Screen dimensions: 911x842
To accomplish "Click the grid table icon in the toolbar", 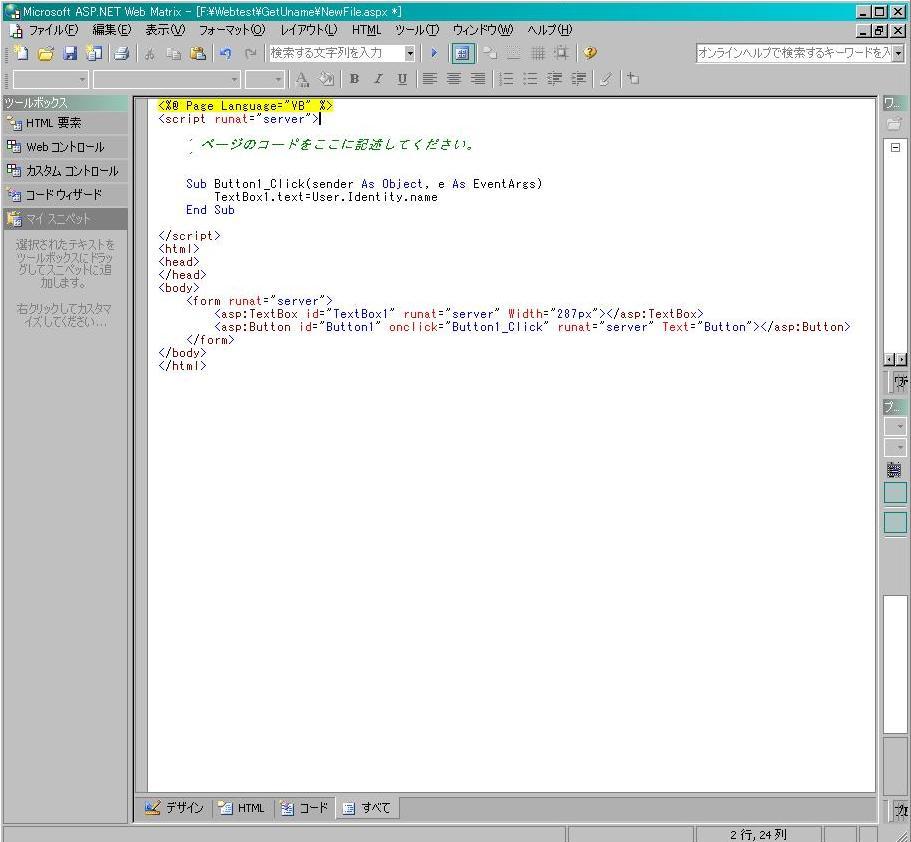I will [538, 53].
